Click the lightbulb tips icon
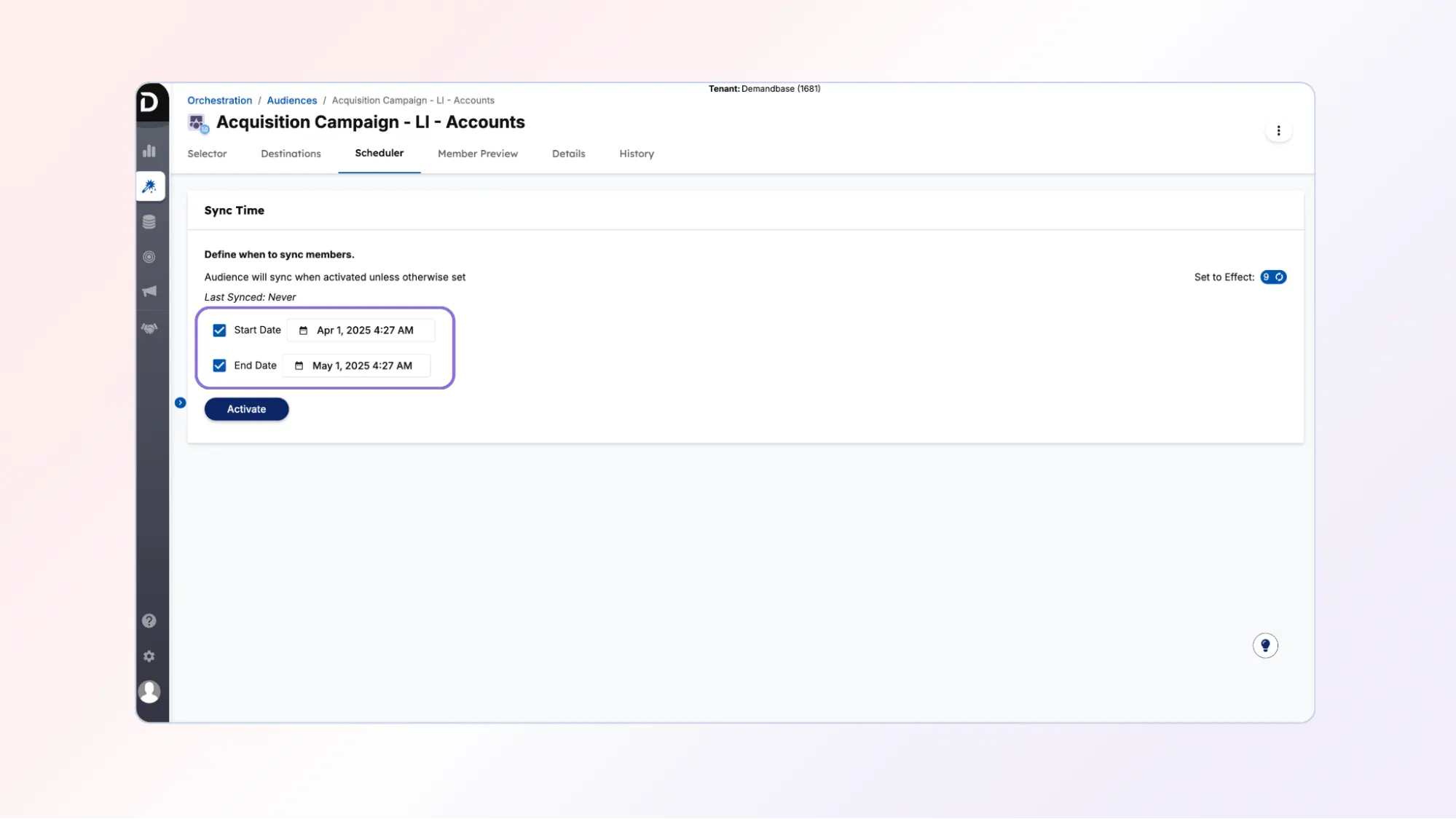 pos(1265,645)
